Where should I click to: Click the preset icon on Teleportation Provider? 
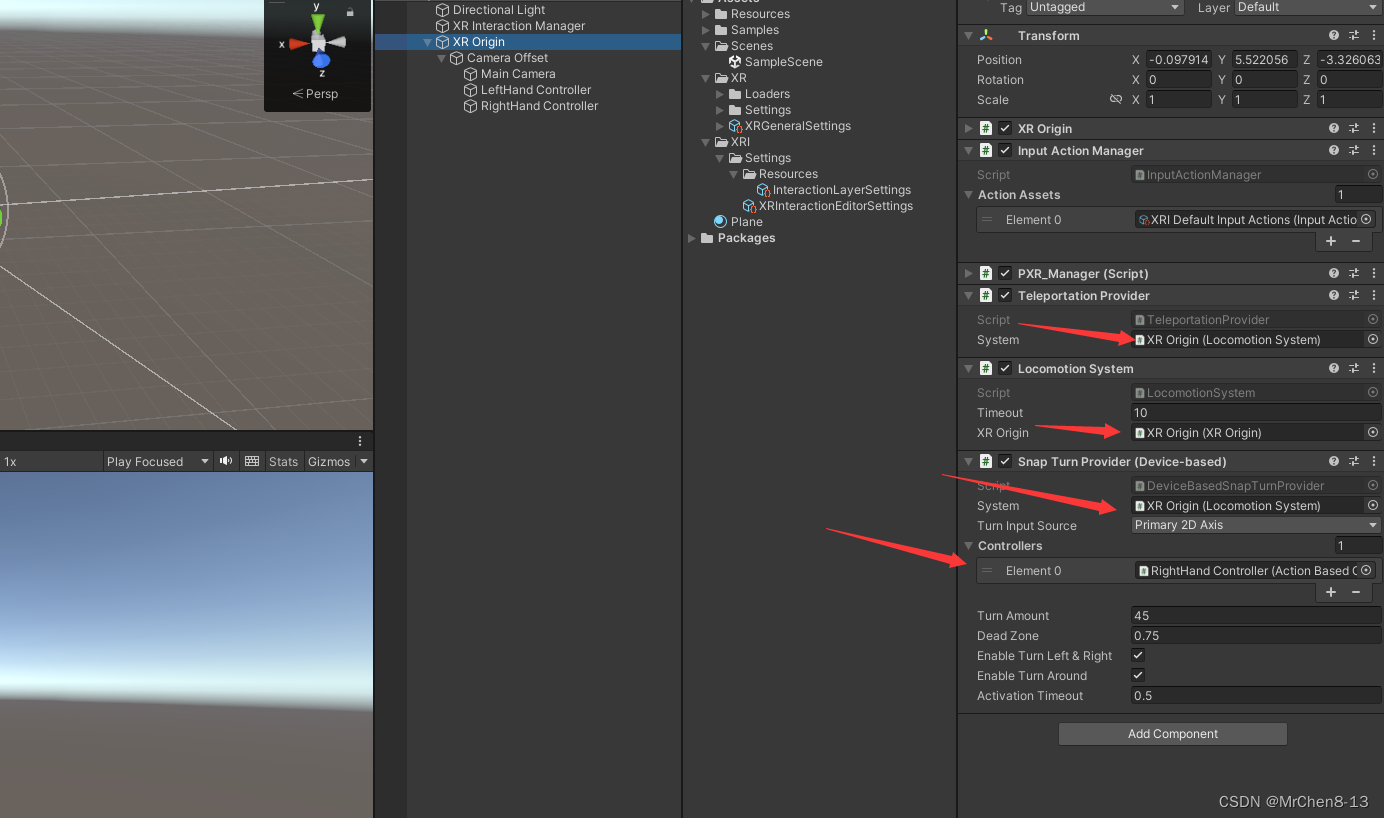tap(1354, 295)
